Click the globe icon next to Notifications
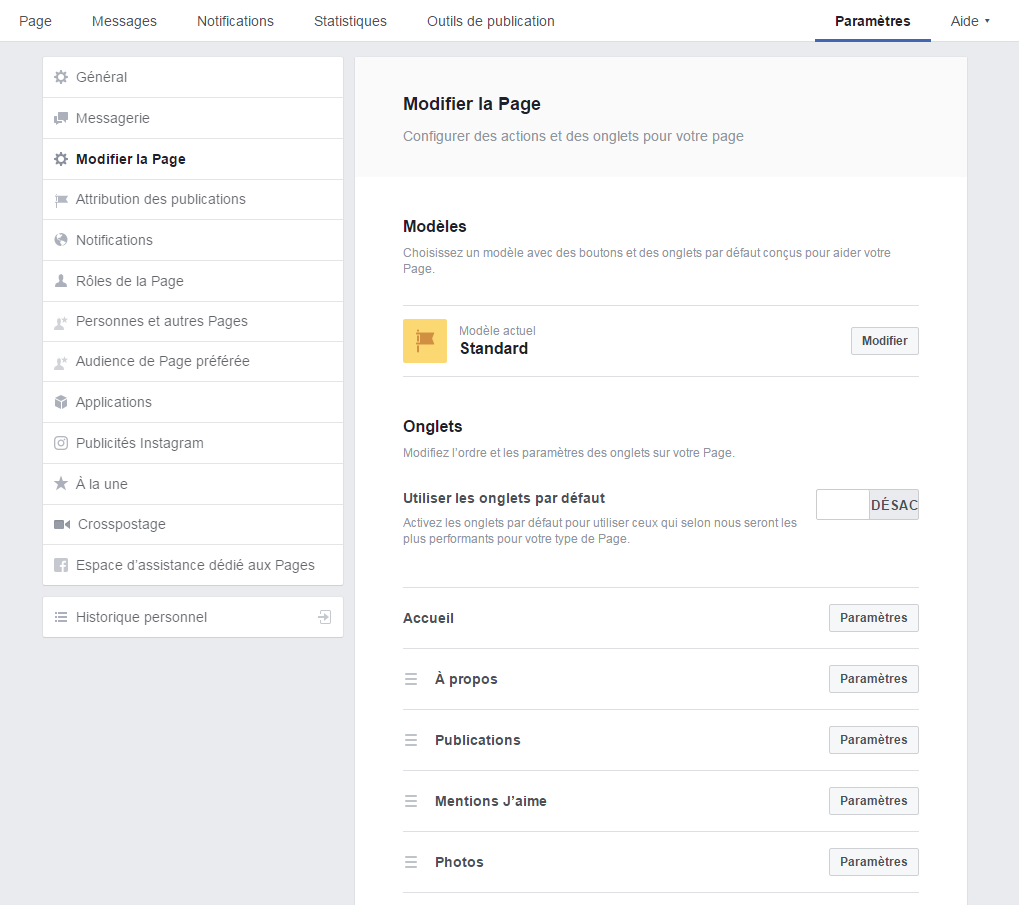 (x=61, y=240)
